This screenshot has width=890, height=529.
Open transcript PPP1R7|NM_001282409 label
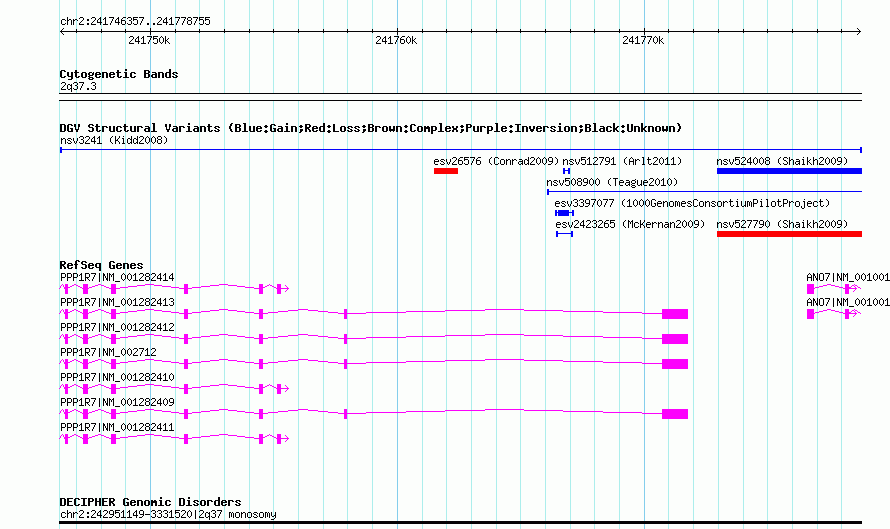[x=117, y=402]
